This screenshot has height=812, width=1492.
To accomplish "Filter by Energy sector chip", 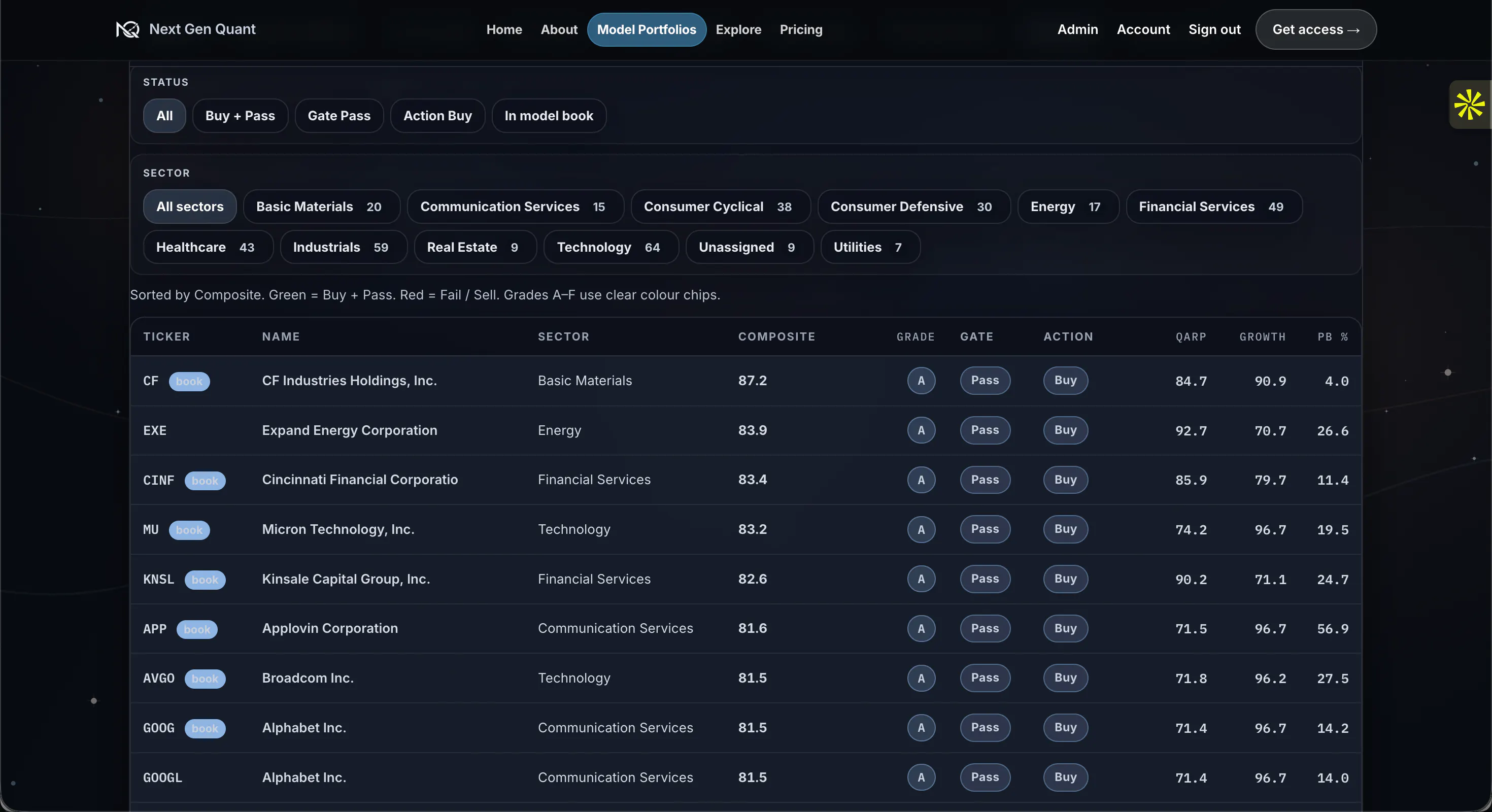I will [x=1068, y=207].
